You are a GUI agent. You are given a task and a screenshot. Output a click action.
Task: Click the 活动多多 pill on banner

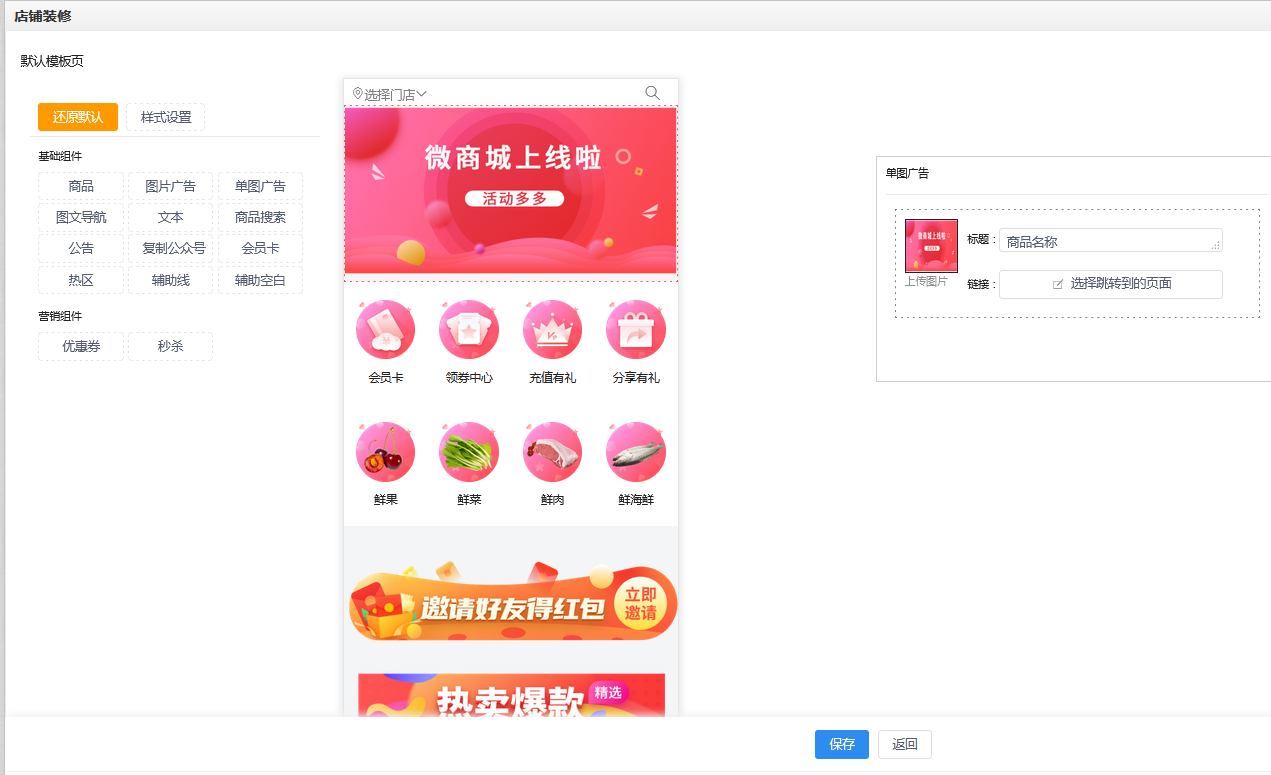pos(515,198)
